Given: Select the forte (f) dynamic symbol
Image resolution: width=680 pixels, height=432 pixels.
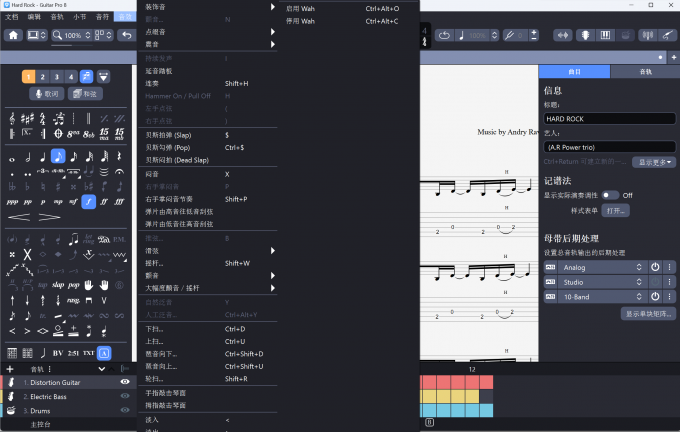Looking at the screenshot, I should tap(88, 201).
